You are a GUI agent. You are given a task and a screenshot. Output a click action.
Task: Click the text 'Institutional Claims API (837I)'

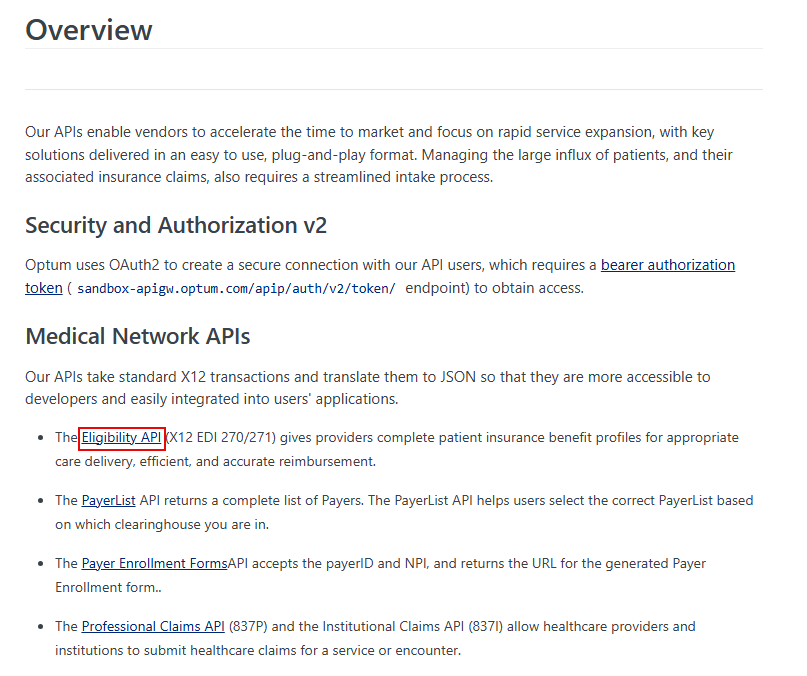(x=412, y=627)
